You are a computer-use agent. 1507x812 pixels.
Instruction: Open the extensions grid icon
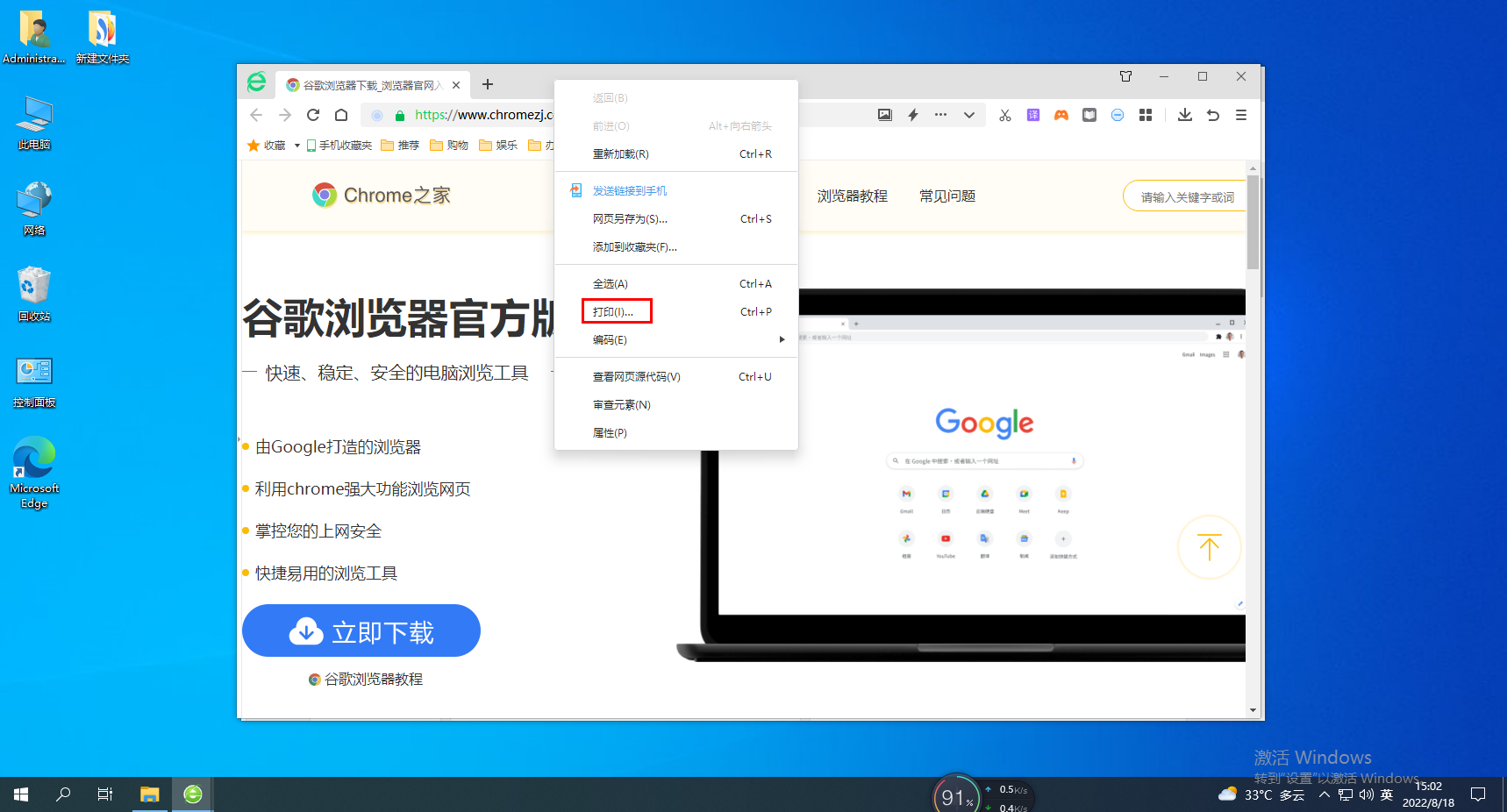coord(1146,115)
